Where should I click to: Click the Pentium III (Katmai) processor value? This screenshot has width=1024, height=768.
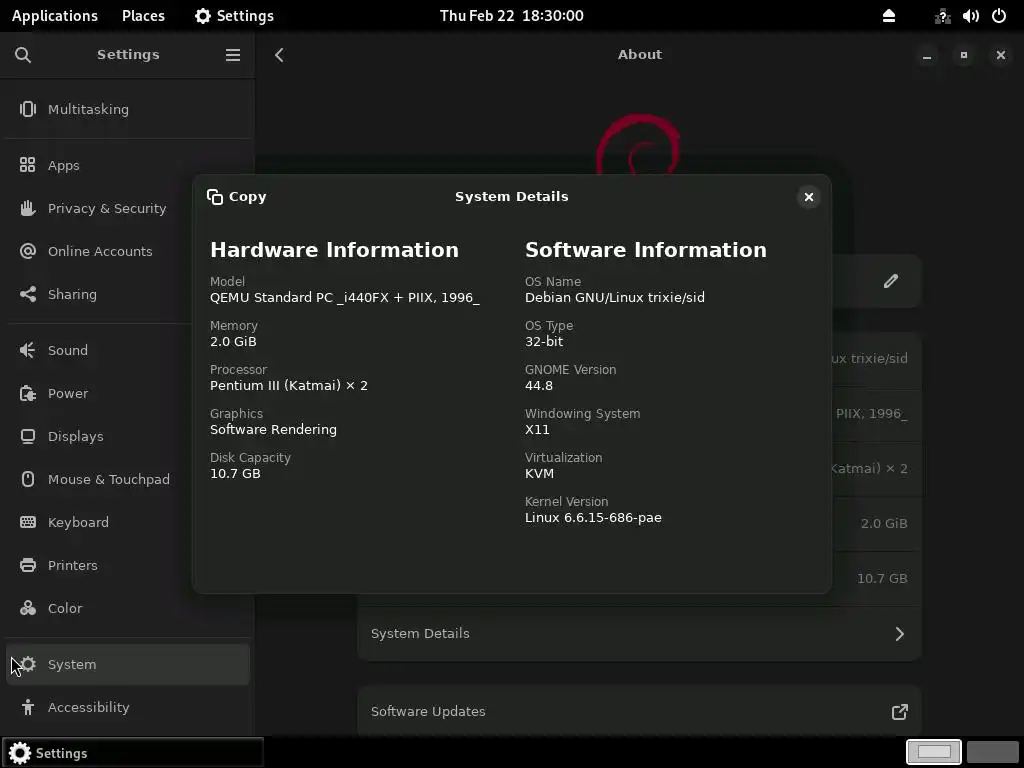point(289,386)
